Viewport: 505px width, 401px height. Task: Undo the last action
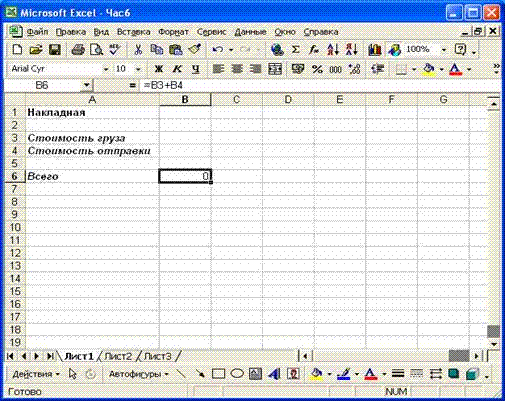point(218,50)
